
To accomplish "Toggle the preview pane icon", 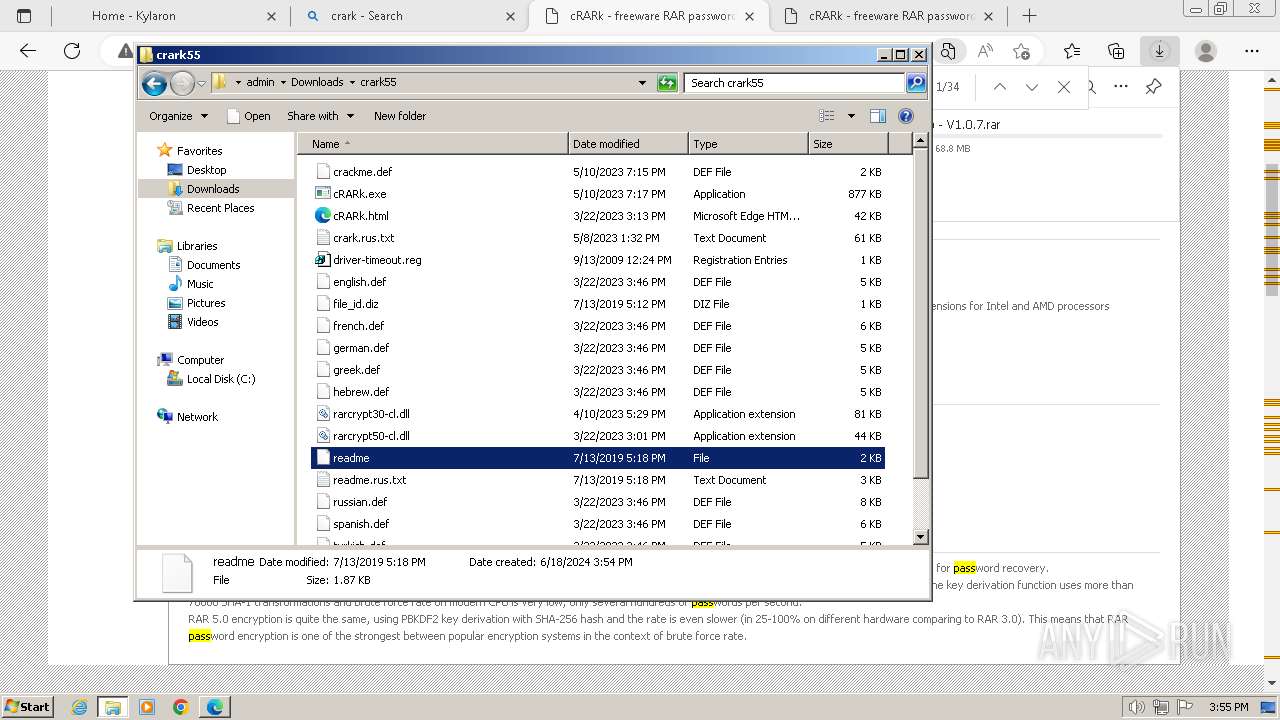I will pyautogui.click(x=878, y=116).
